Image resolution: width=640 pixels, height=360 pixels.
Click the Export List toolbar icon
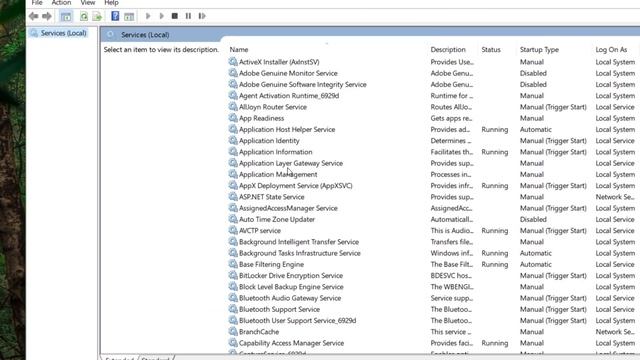[x=97, y=16]
